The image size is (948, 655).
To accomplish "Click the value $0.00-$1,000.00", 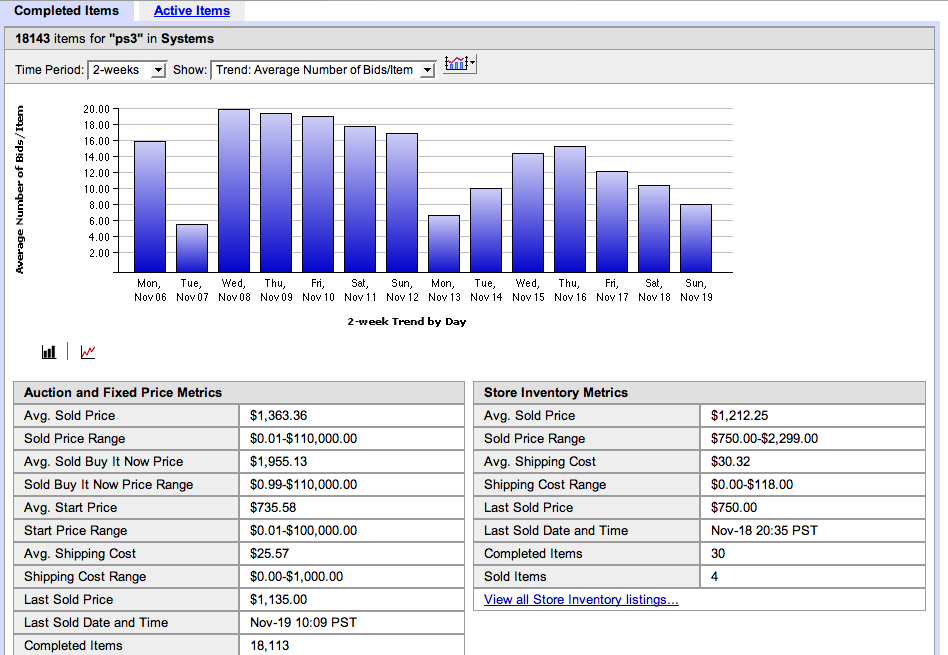I will click(x=296, y=576).
